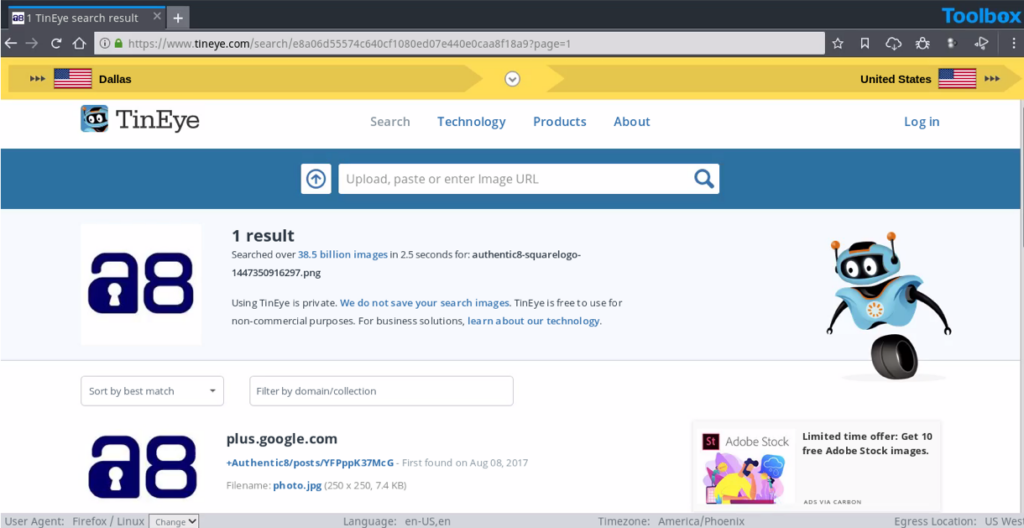Click the upload arrow button
Screen dimensions: 1024x528
[x=316, y=178]
